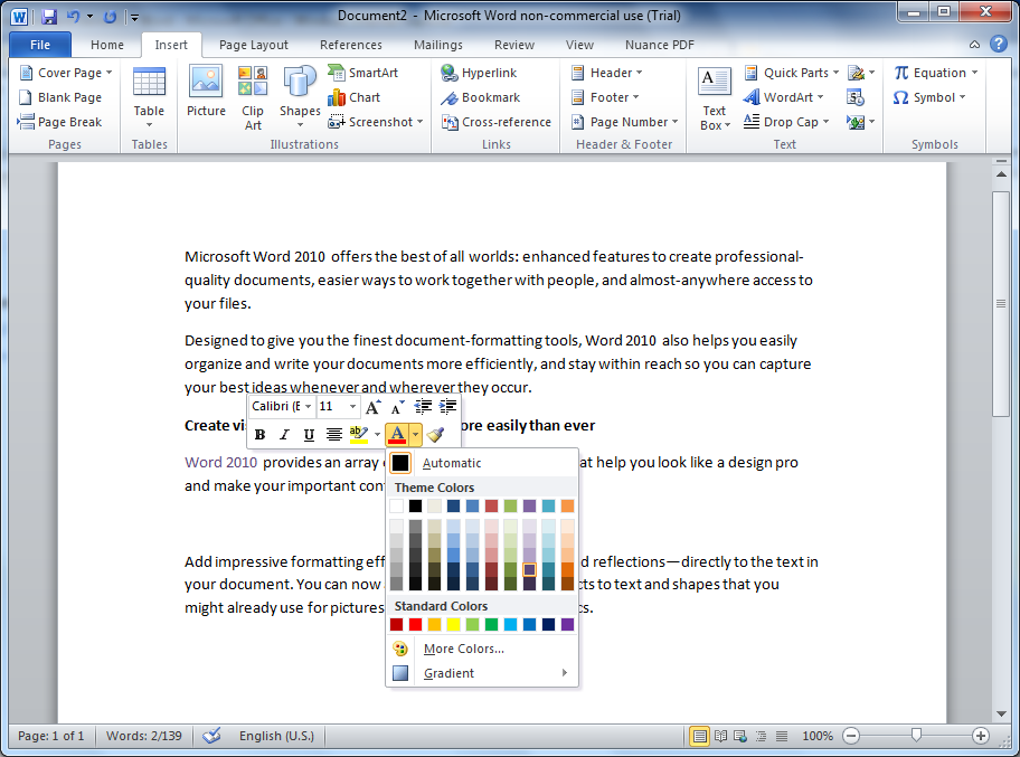Insert a Picture from the Illustrations group
Screen dimensions: 1020x757
[206, 92]
